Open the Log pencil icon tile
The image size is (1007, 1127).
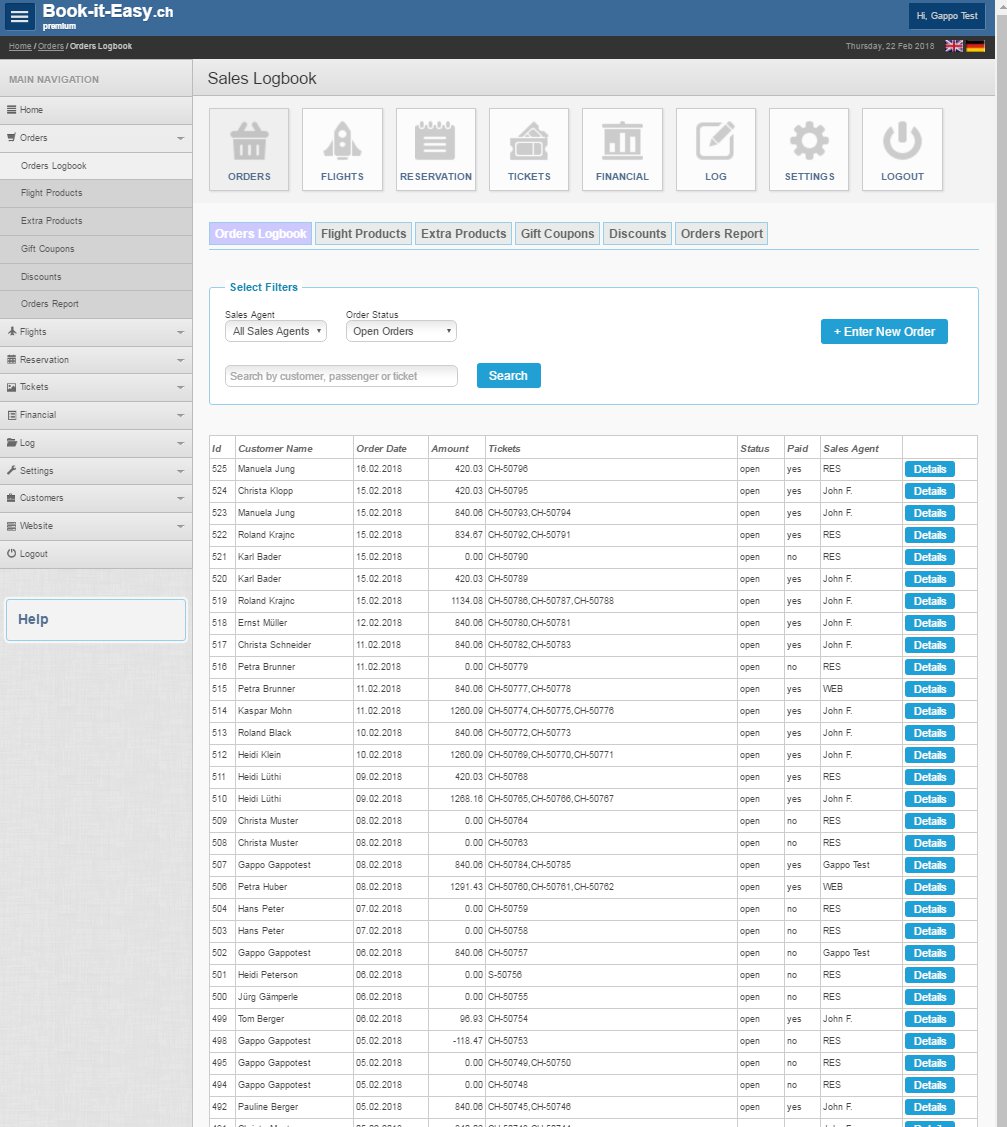coord(716,149)
